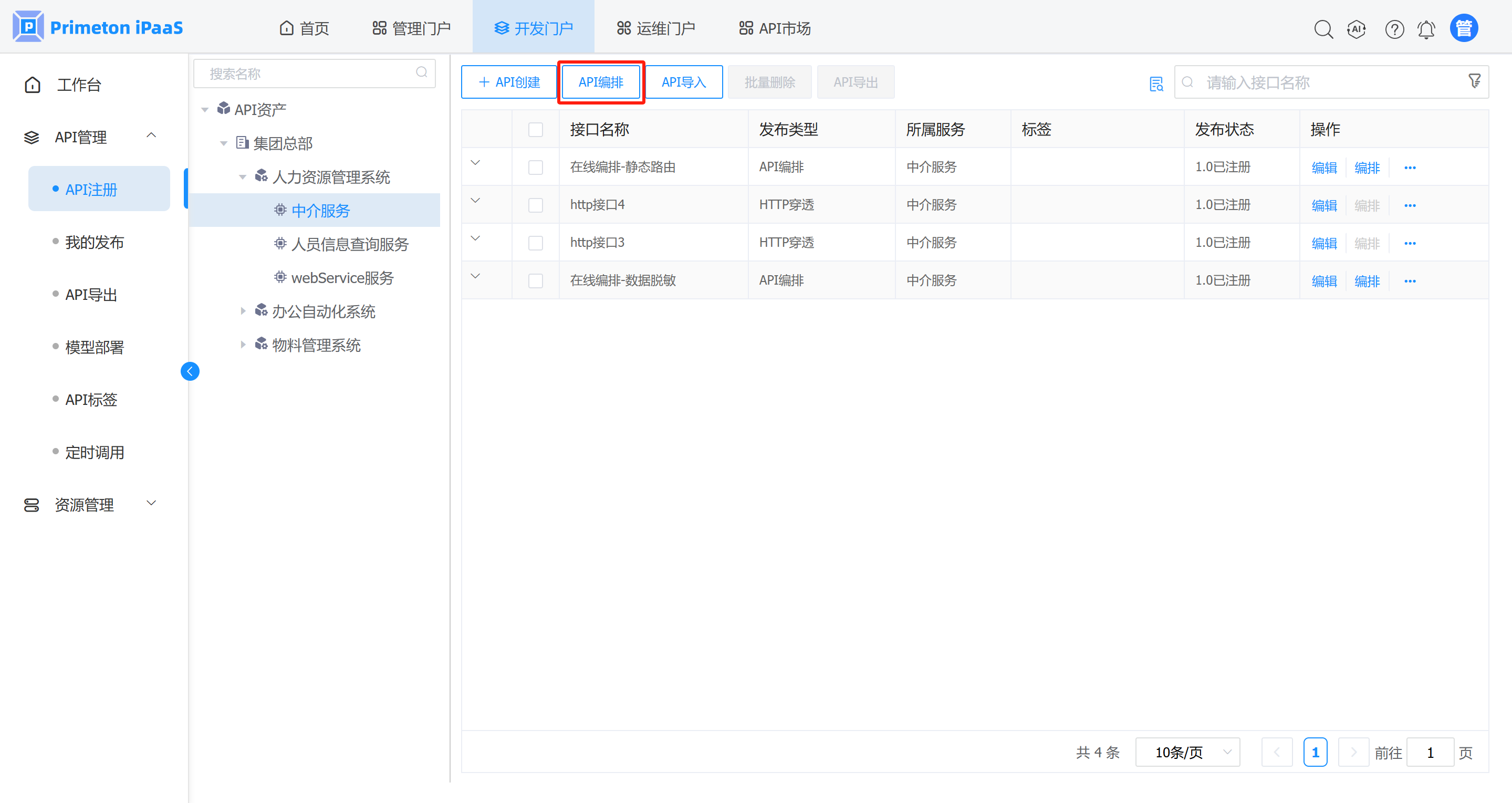Check the 在线编排-静态路由 row checkbox
This screenshot has height=803, width=1512.
535,168
